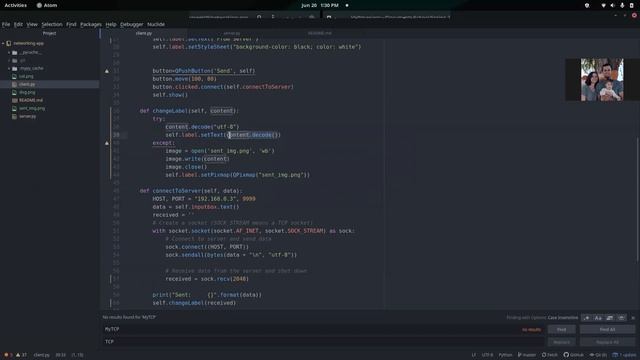Click the Find button
The width and height of the screenshot is (640, 360).
tap(562, 329)
